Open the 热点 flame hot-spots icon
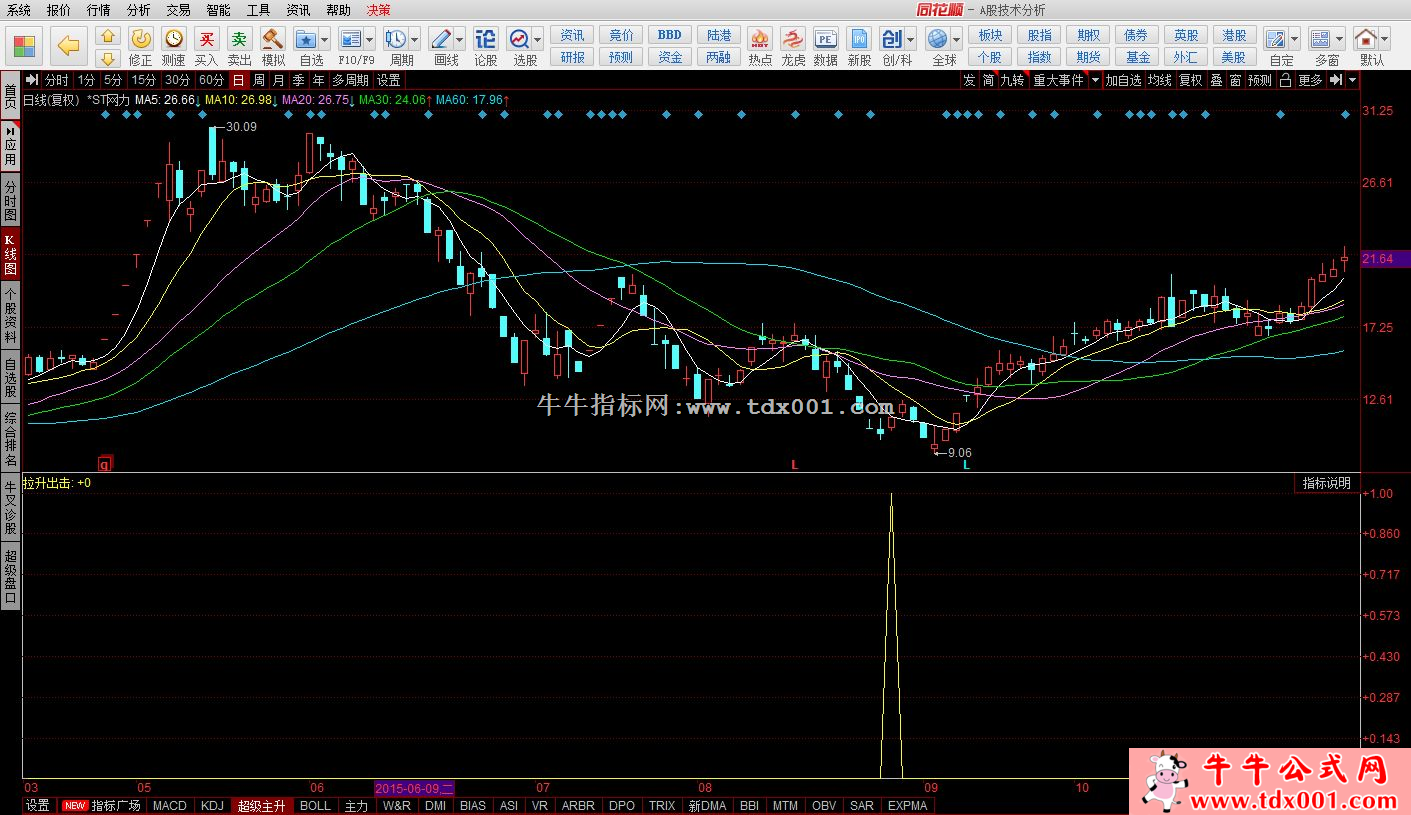 [760, 40]
